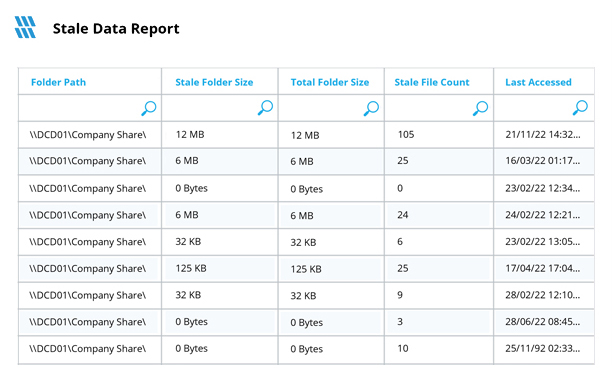The image size is (612, 382).
Task: Select the 12 MB stale folder size
Action: (190, 135)
